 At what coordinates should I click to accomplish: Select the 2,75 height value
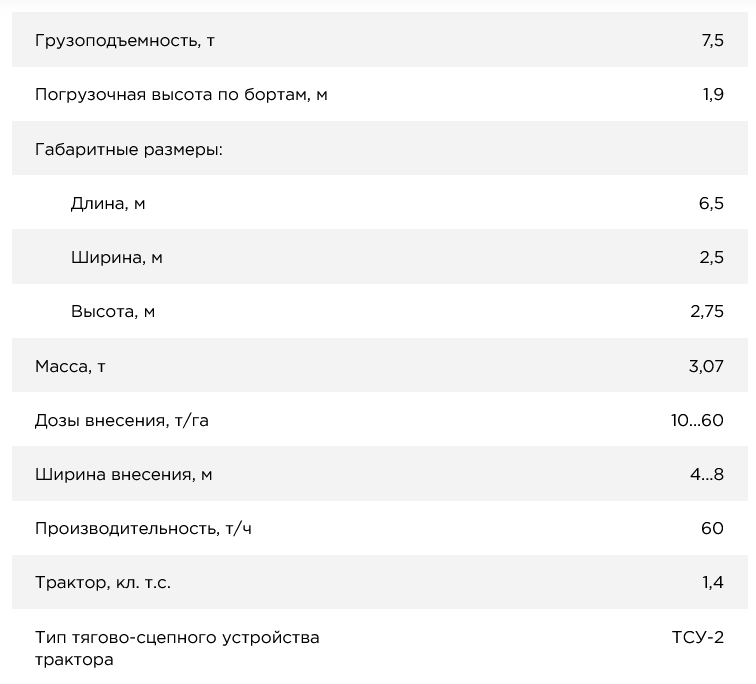pyautogui.click(x=706, y=312)
